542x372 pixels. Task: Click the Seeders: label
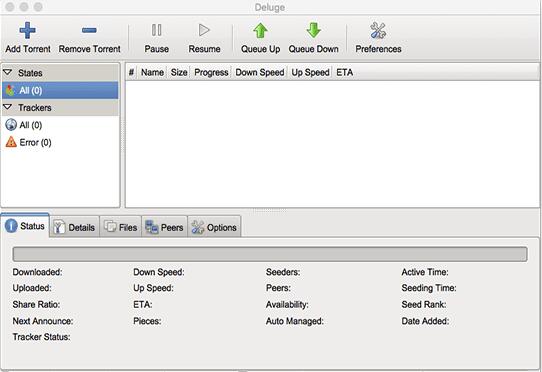(x=283, y=272)
